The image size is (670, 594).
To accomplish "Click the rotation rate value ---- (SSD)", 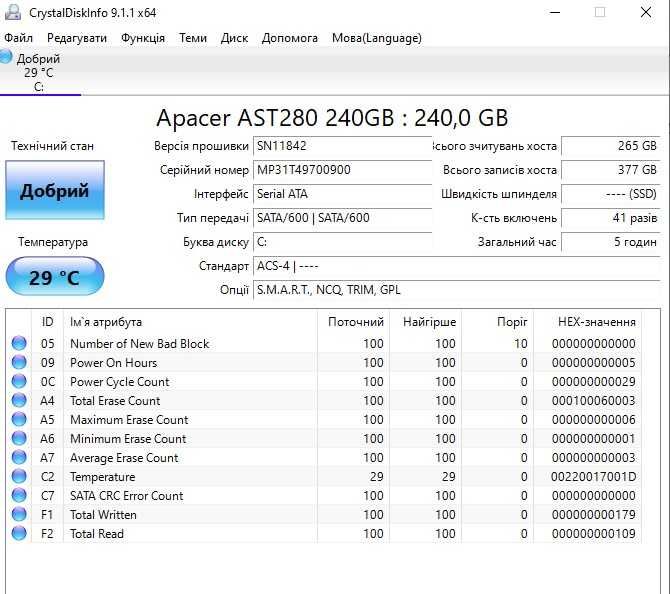I will click(x=611, y=194).
